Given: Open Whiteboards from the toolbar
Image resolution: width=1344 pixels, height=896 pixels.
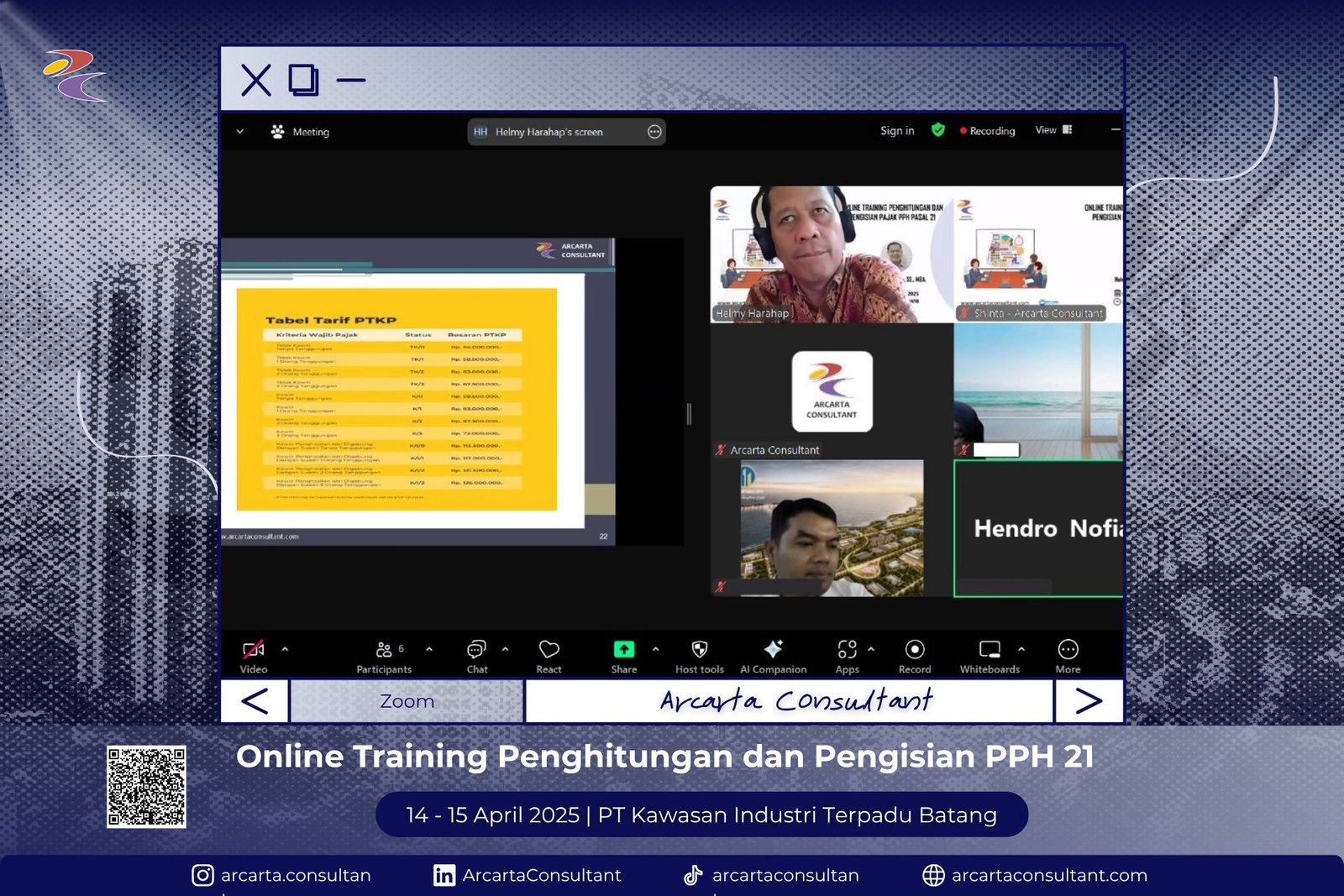Looking at the screenshot, I should [x=990, y=650].
